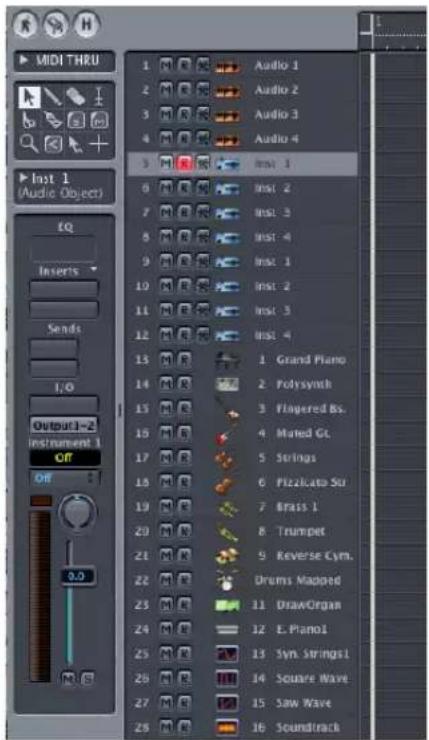Click the Muted Gt. red guitar icon
429x740 pixels.
click(224, 435)
